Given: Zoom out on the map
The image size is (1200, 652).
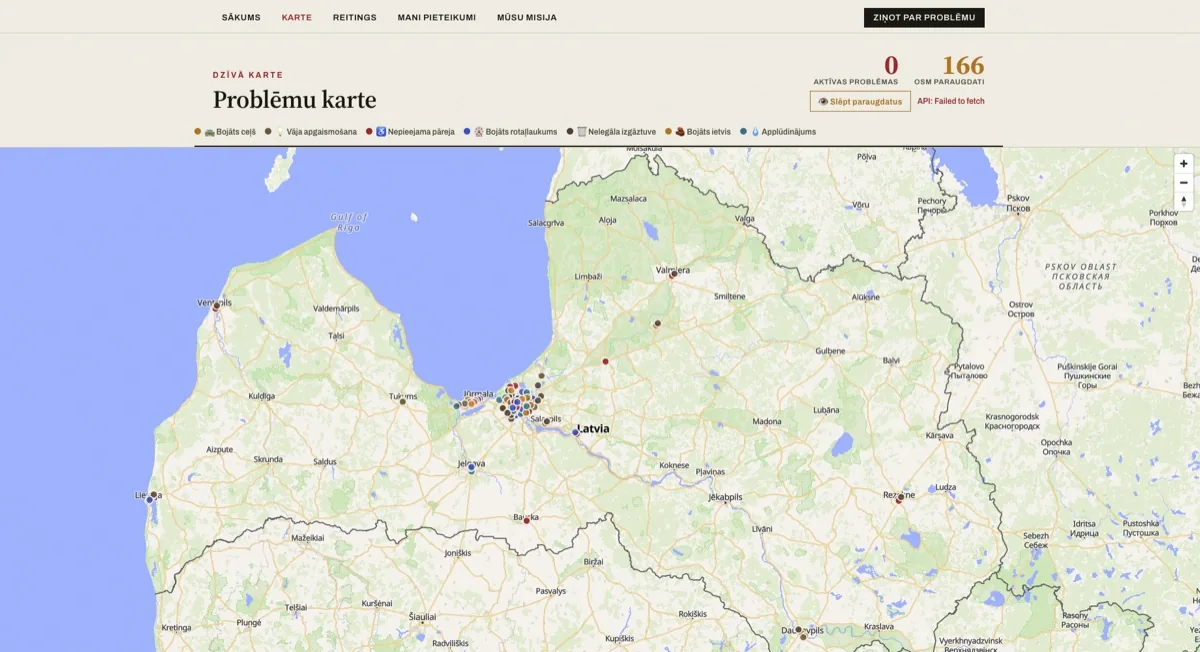Looking at the screenshot, I should 1184,182.
